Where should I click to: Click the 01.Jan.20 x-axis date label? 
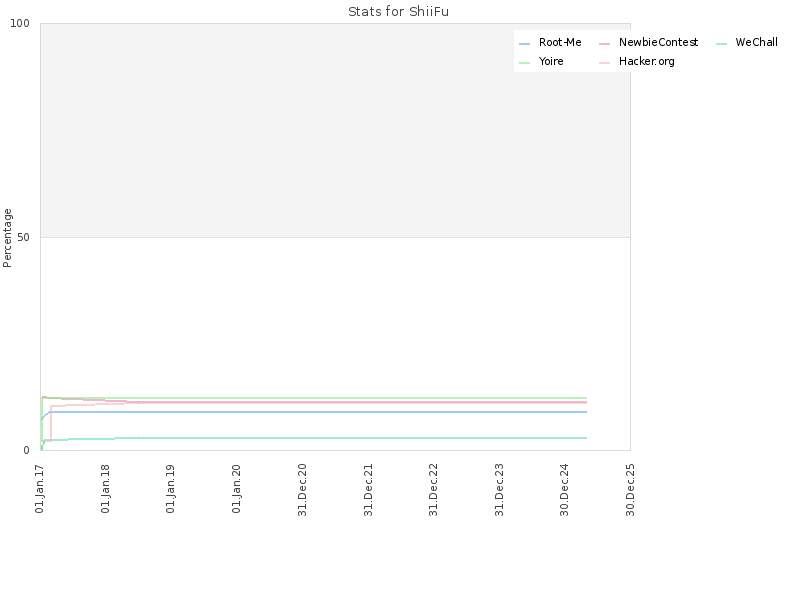click(x=236, y=489)
